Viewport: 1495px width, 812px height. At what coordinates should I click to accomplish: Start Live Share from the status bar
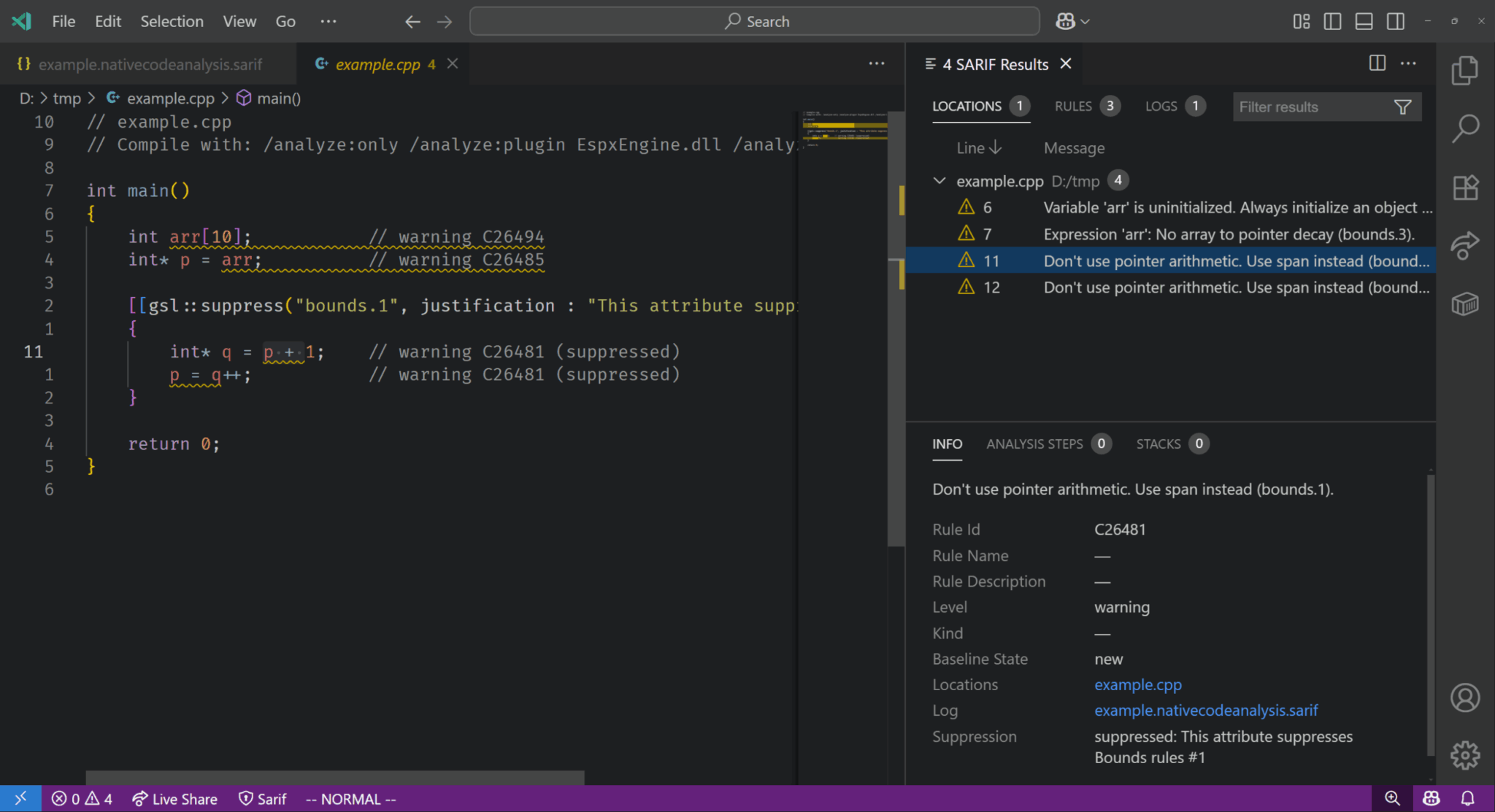click(x=174, y=798)
